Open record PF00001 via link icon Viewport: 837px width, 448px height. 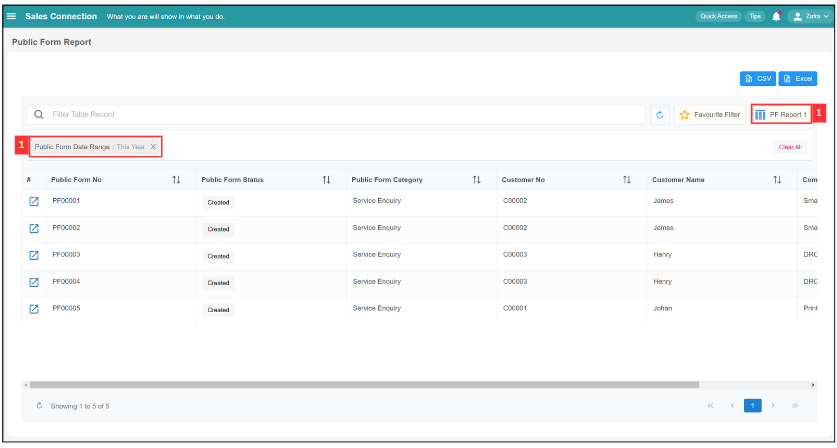[34, 201]
